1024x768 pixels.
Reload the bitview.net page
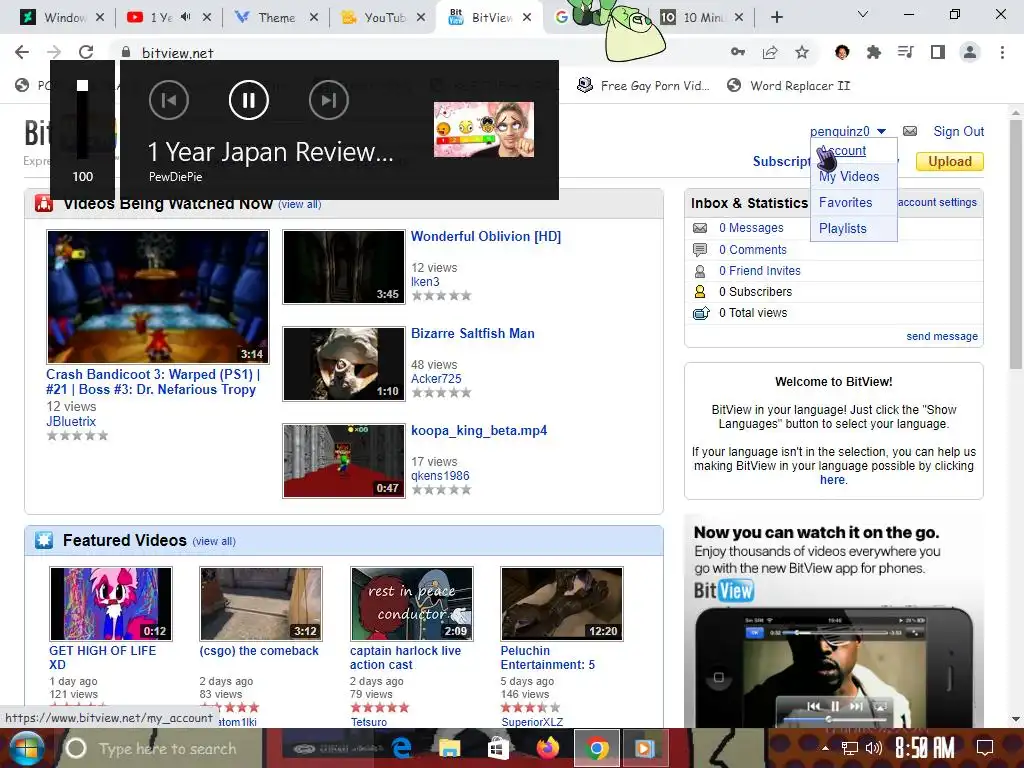coord(86,52)
